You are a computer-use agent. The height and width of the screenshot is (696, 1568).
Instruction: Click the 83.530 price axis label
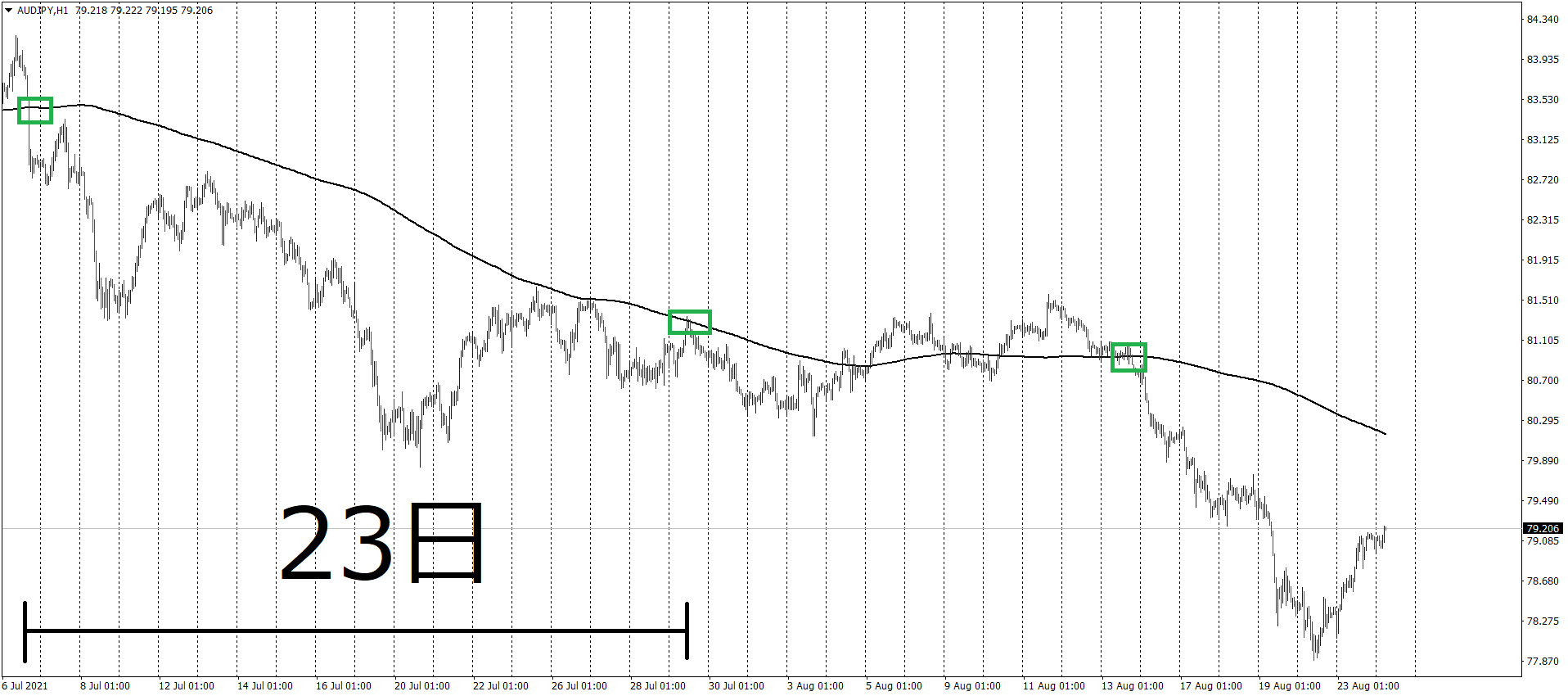[1543, 100]
